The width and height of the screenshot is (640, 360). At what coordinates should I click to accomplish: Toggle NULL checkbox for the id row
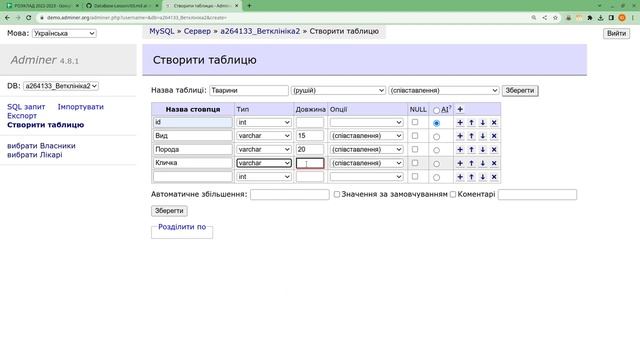[x=415, y=122]
